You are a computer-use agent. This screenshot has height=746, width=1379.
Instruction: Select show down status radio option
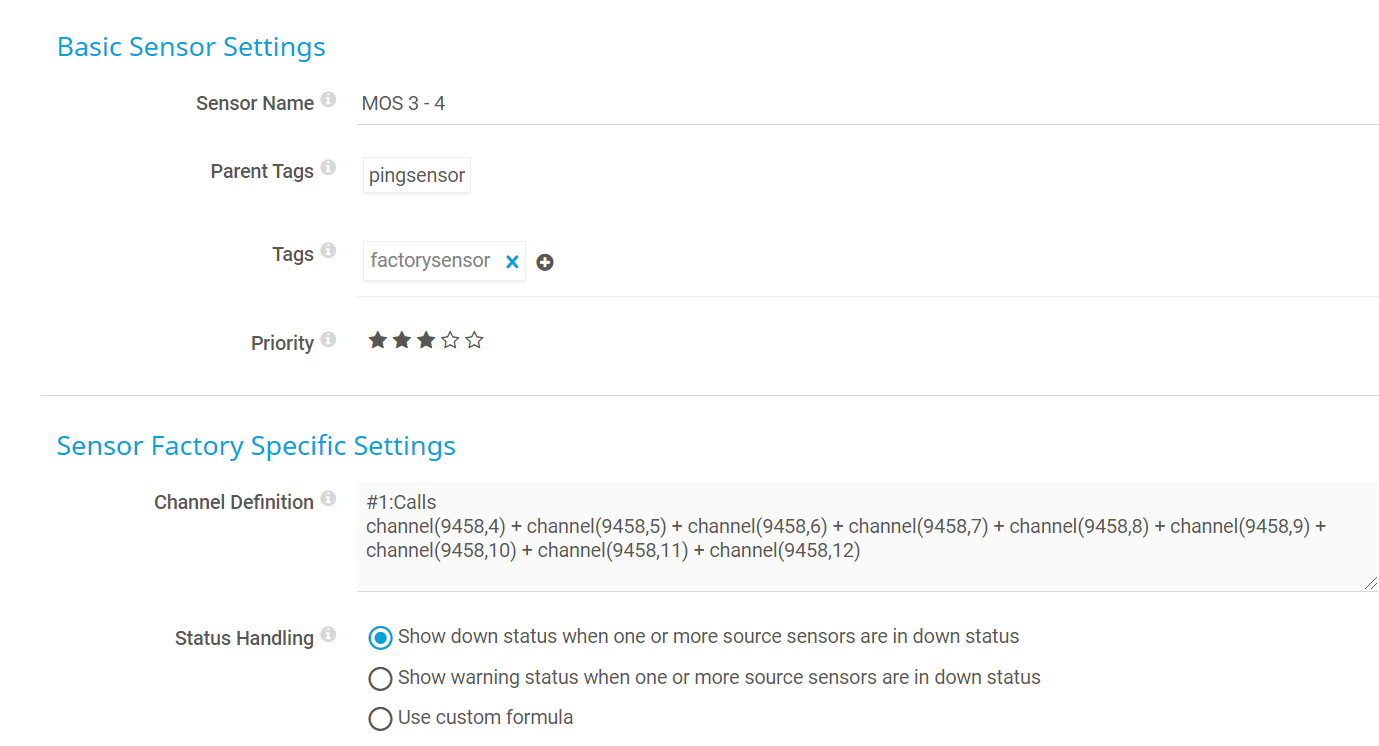click(x=380, y=638)
